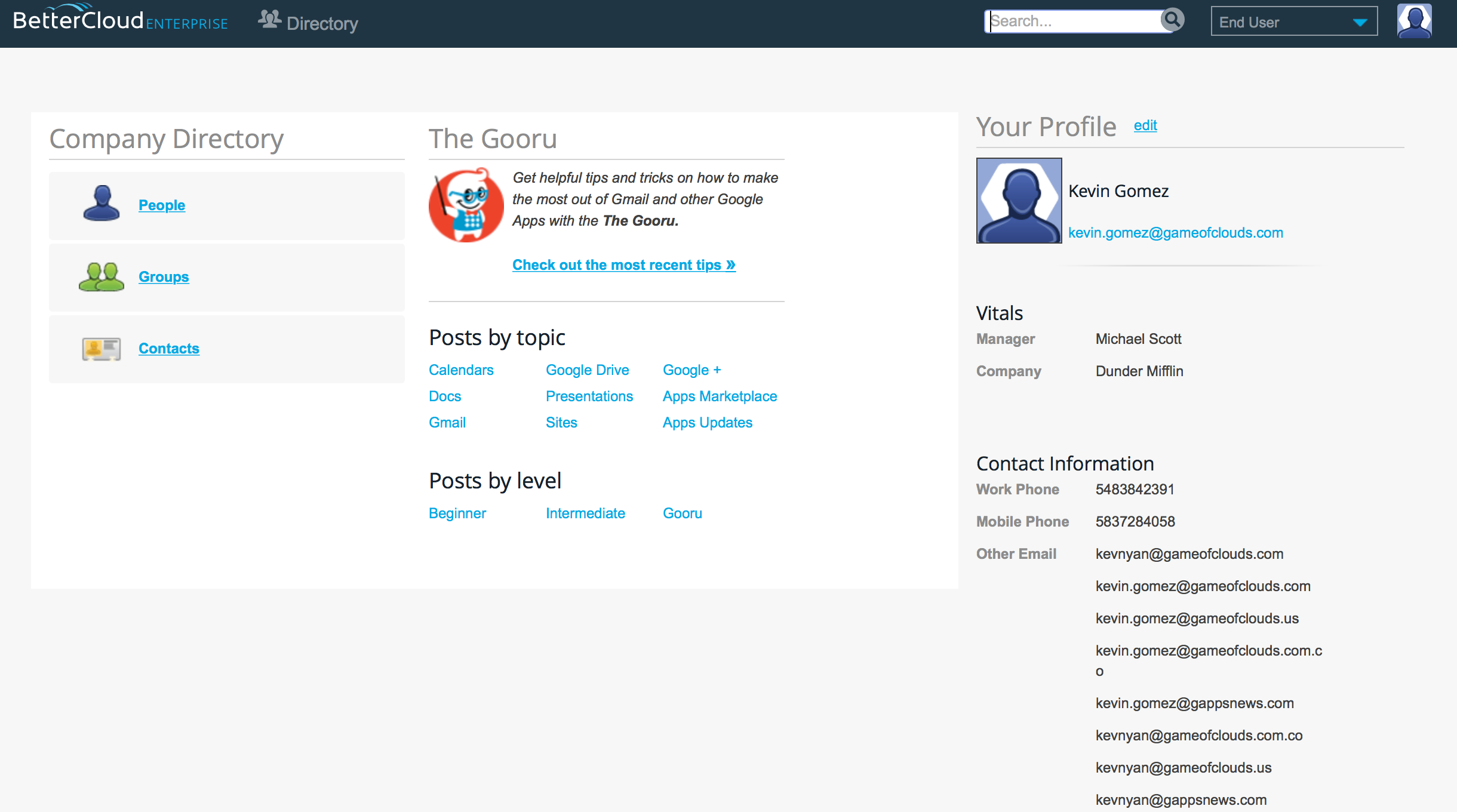Viewport: 1457px width, 812px height.
Task: Click the Contacts card icon
Action: 102,349
